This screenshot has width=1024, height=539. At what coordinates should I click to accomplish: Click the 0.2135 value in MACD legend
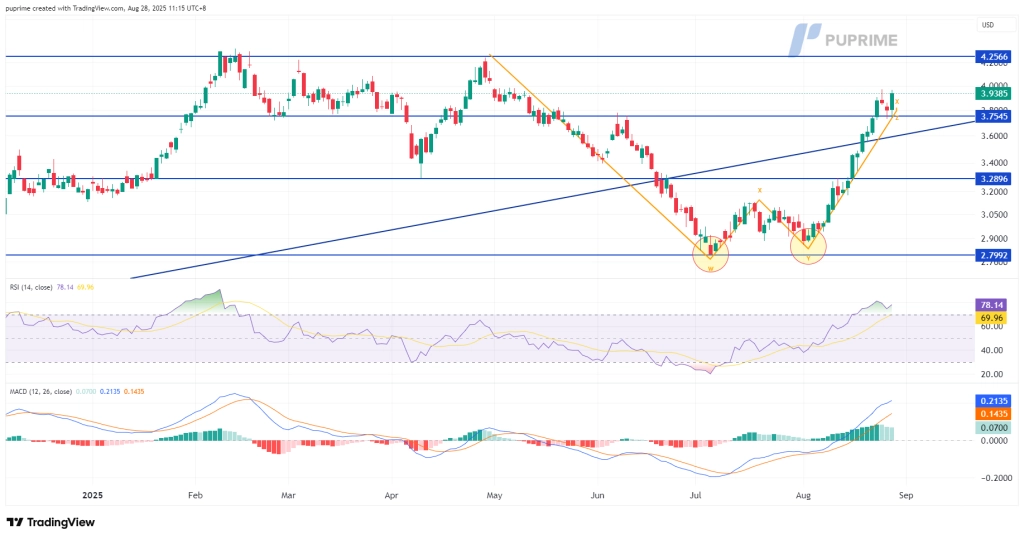110,391
